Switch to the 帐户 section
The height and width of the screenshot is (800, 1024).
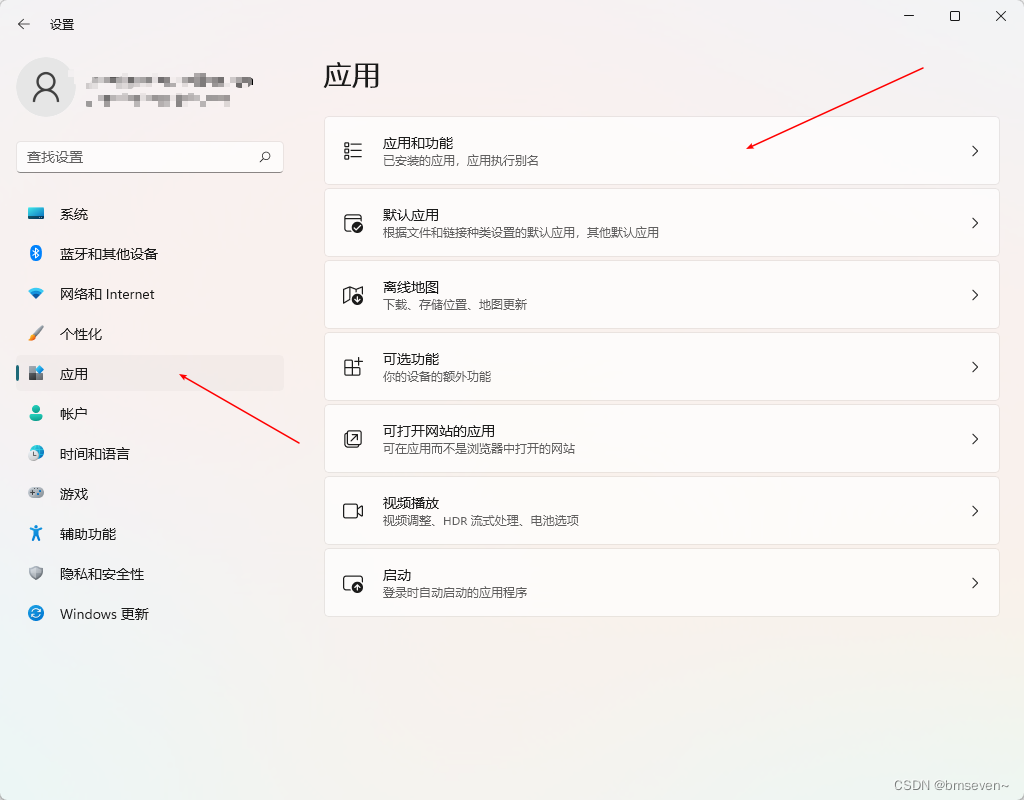[75, 413]
